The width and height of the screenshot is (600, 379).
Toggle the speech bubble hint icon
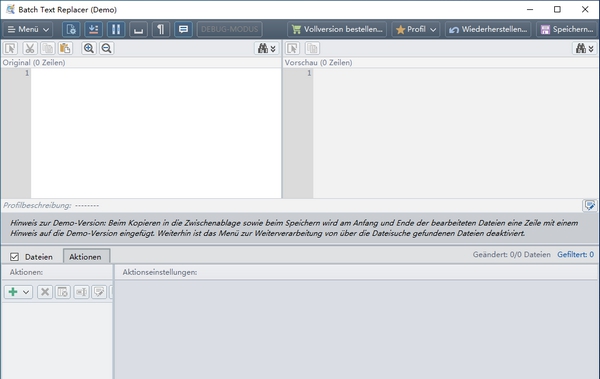(183, 29)
